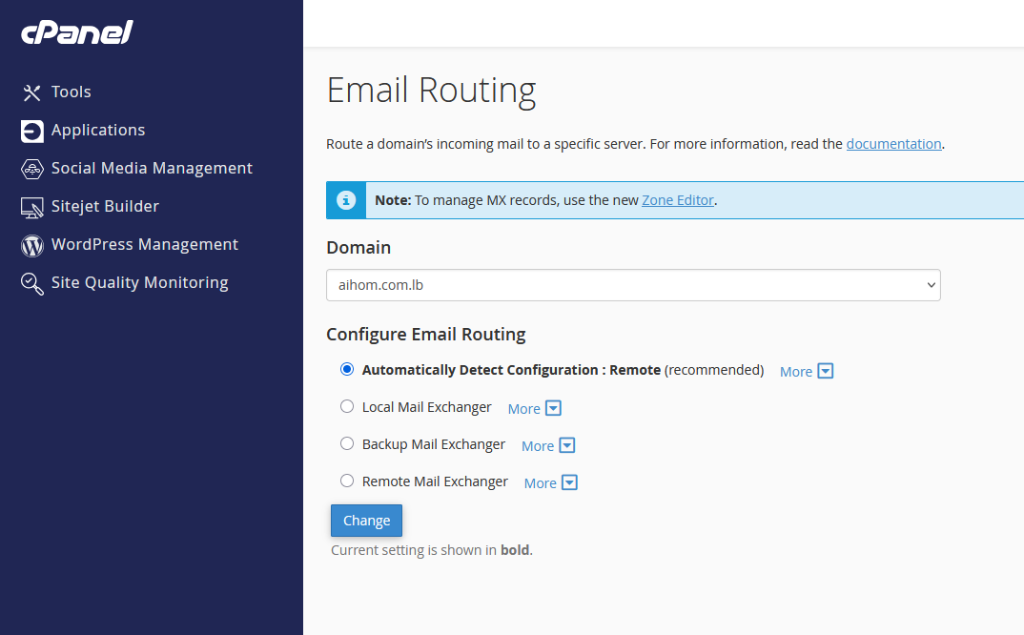Image resolution: width=1024 pixels, height=635 pixels.
Task: Click the Applications sidebar icon
Action: (x=32, y=131)
